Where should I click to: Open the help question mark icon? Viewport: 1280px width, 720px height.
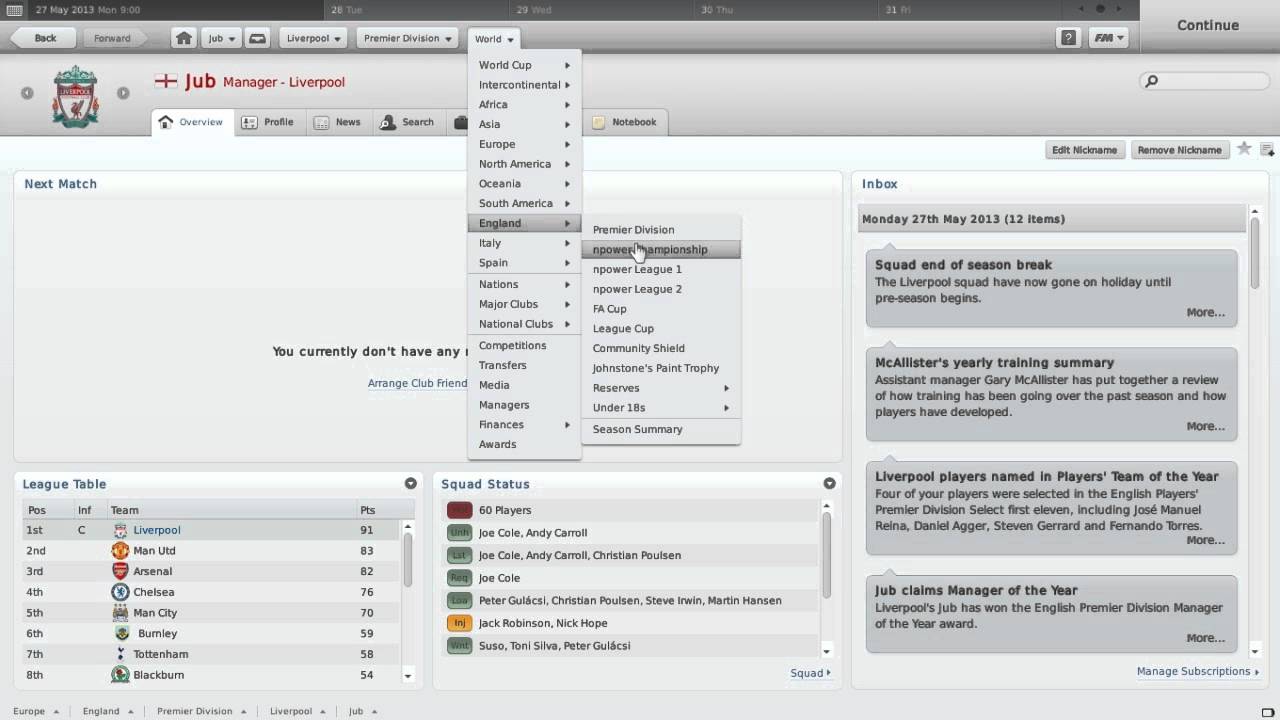click(x=1069, y=38)
